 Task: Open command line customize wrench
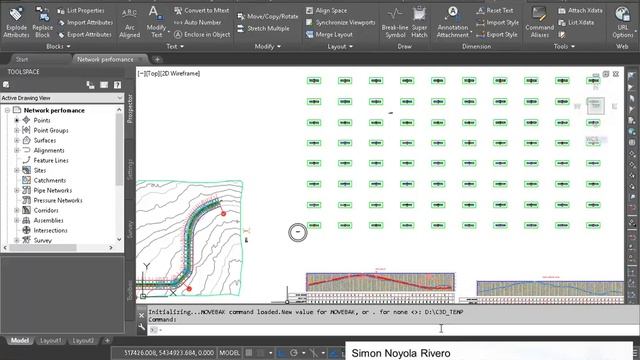(x=142, y=327)
